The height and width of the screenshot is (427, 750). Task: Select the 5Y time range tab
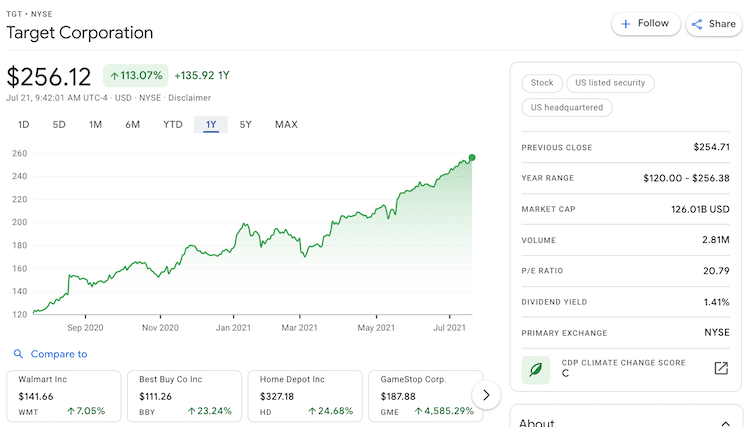[245, 125]
